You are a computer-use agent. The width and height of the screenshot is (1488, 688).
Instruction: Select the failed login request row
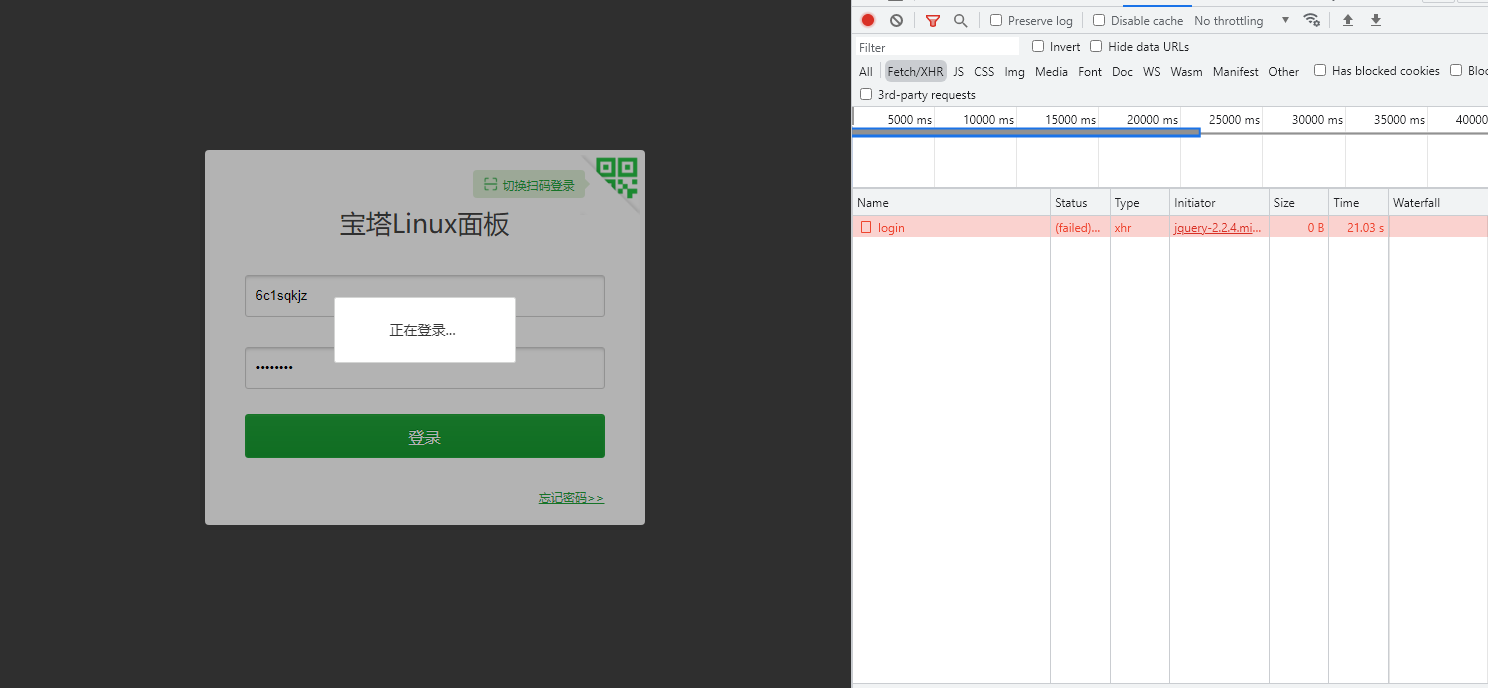pyautogui.click(x=1170, y=227)
